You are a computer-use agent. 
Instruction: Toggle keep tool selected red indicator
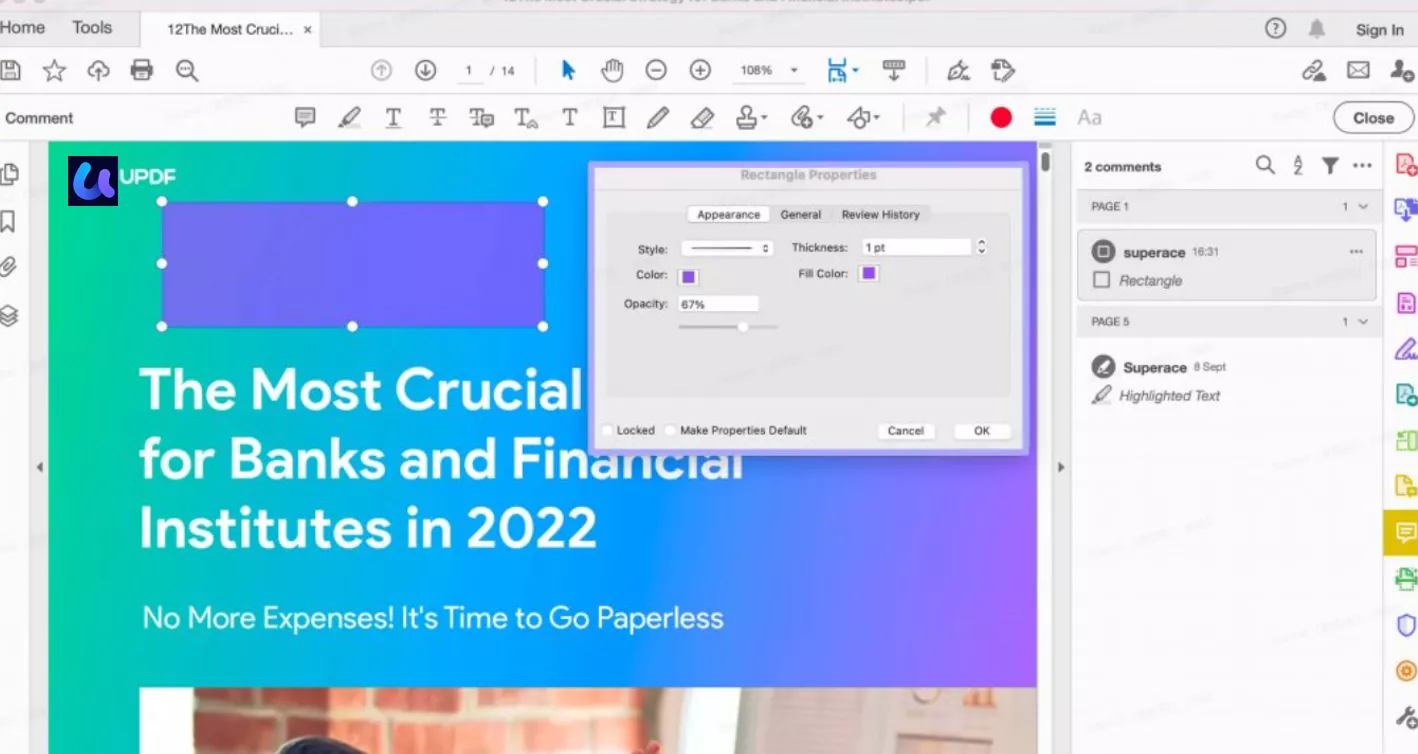pyautogui.click(x=1000, y=117)
